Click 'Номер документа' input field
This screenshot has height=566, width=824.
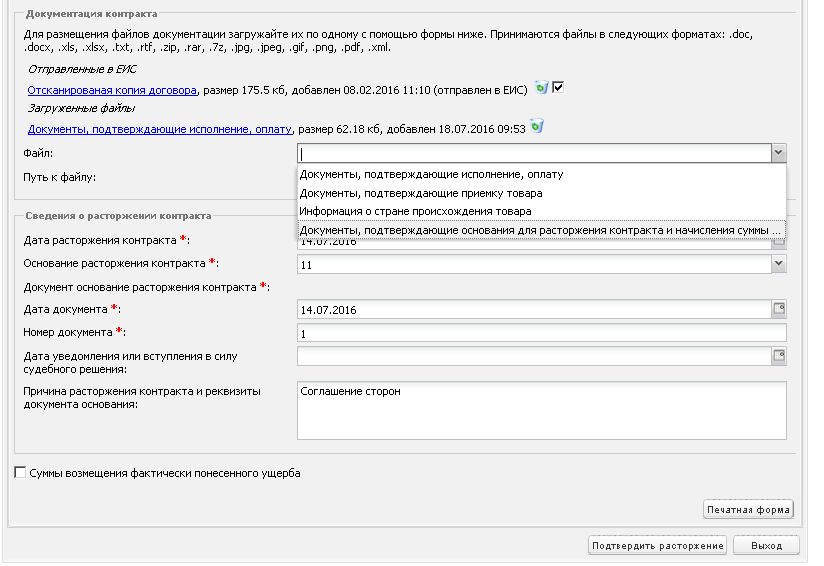point(542,333)
